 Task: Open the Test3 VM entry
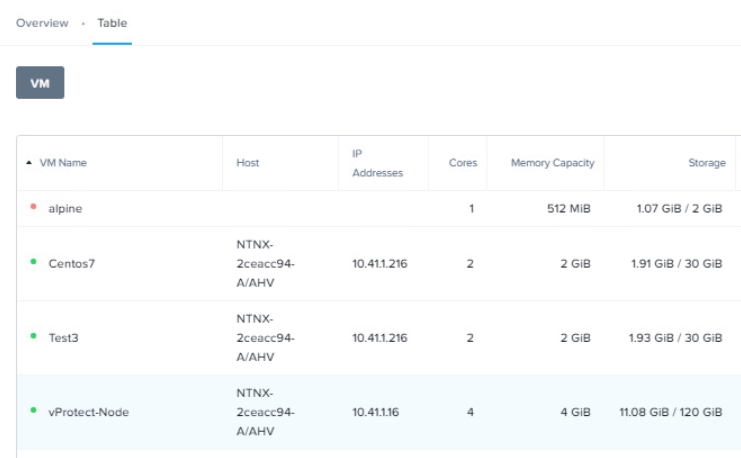pos(63,338)
